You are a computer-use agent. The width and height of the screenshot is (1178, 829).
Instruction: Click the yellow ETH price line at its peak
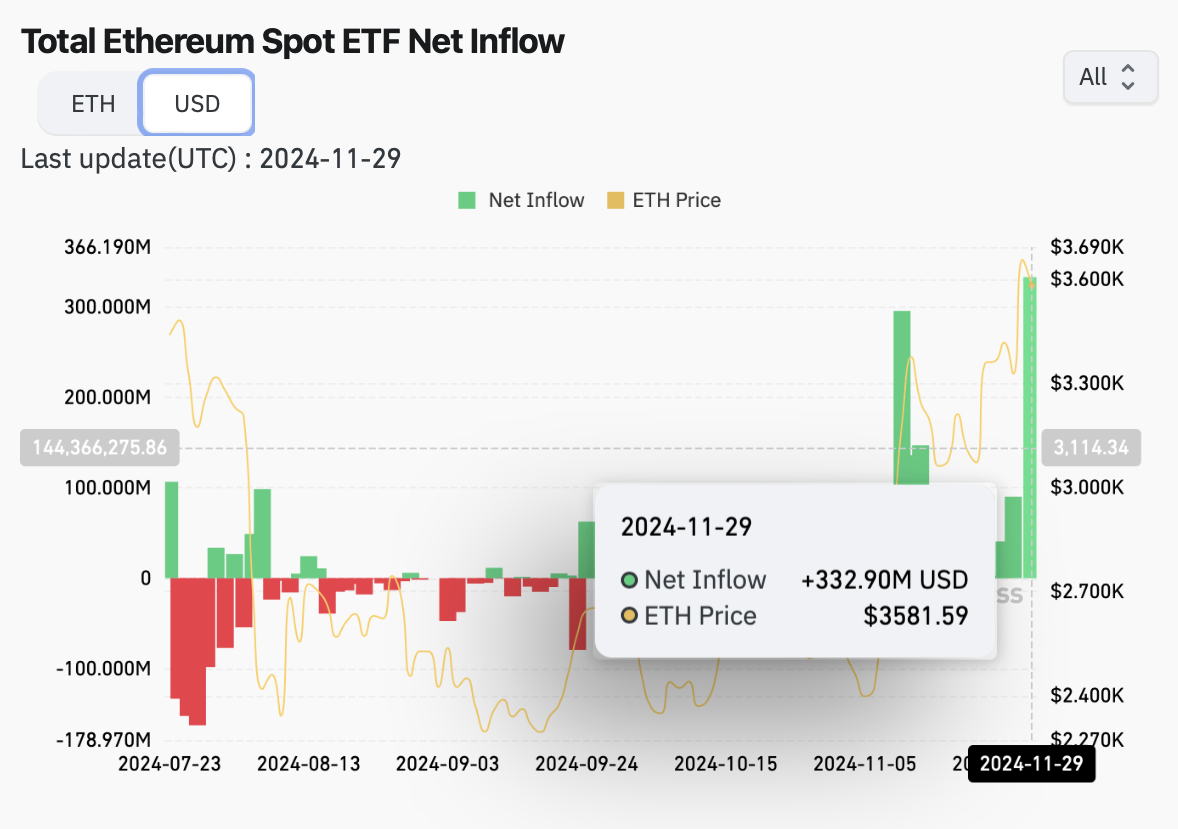(x=1021, y=262)
